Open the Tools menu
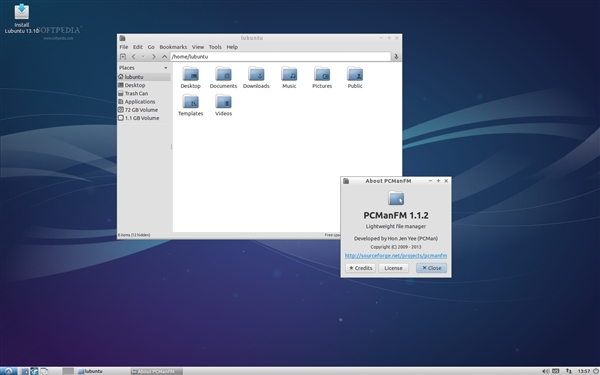Viewport: 600px width, 375px height. tap(215, 47)
